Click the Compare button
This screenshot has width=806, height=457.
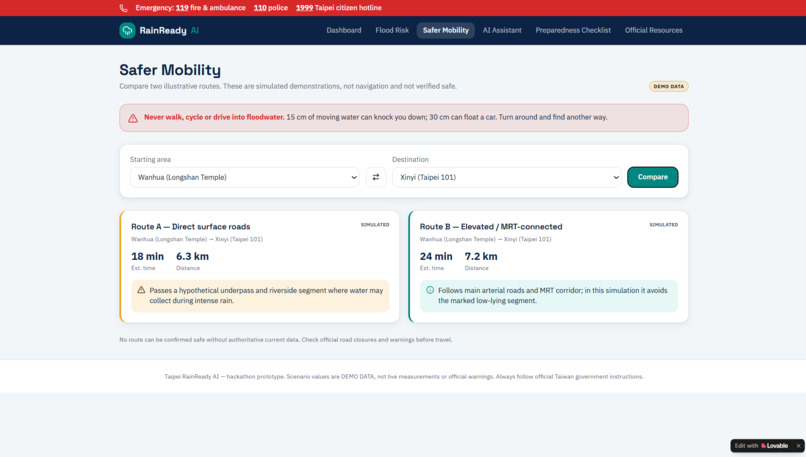(652, 177)
